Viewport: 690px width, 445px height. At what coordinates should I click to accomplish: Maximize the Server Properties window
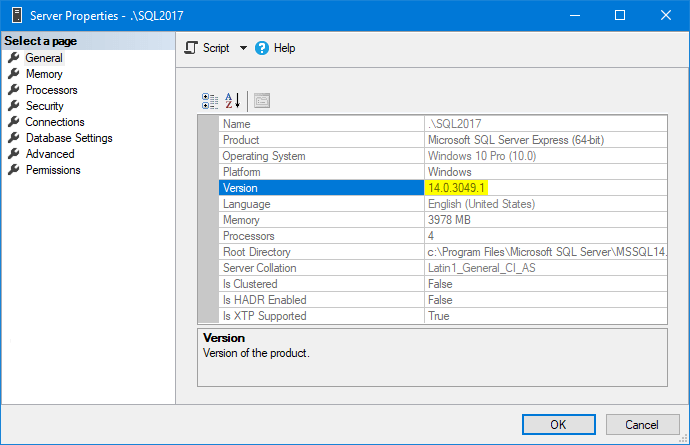(620, 15)
